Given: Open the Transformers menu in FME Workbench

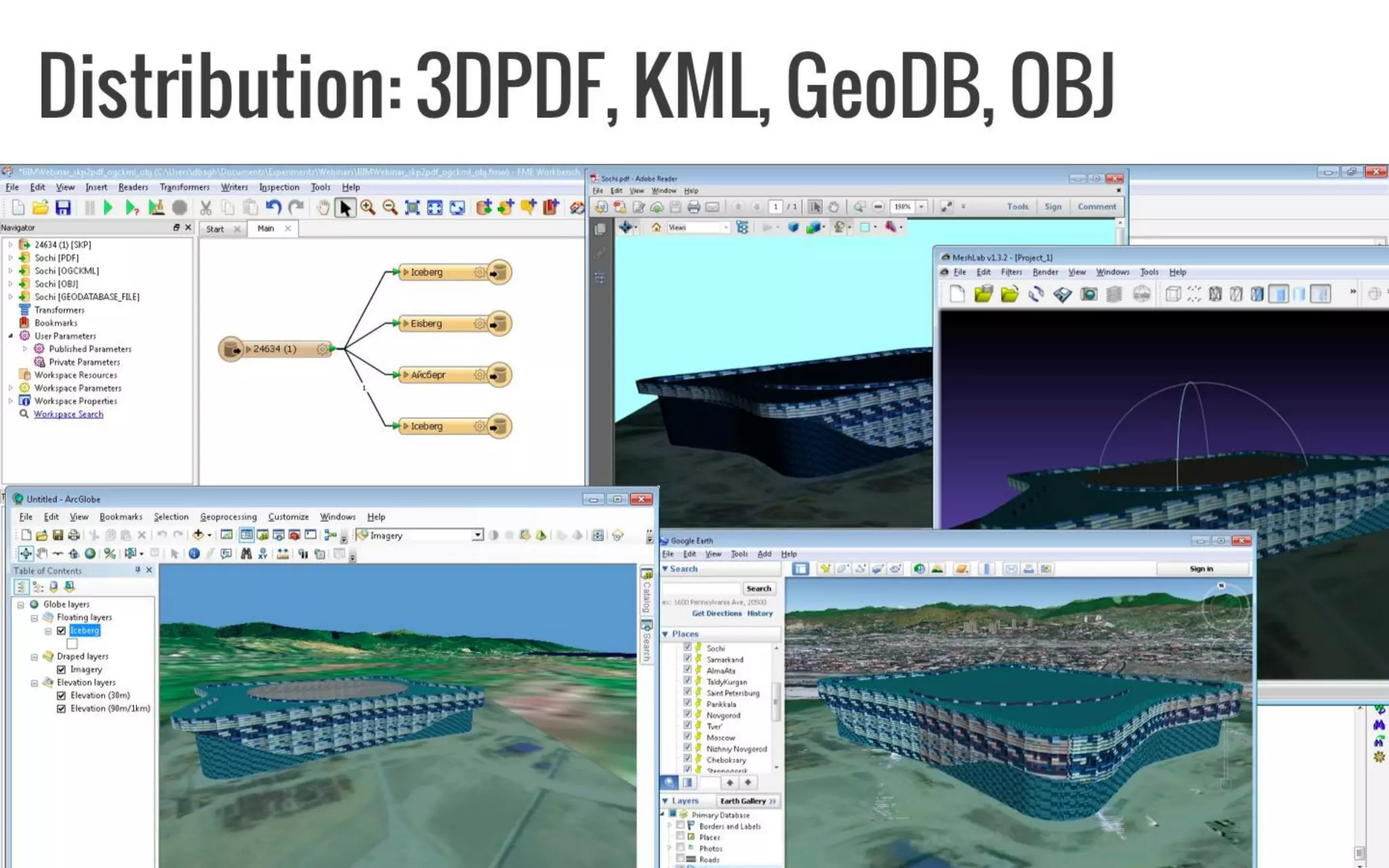Looking at the screenshot, I should (184, 187).
